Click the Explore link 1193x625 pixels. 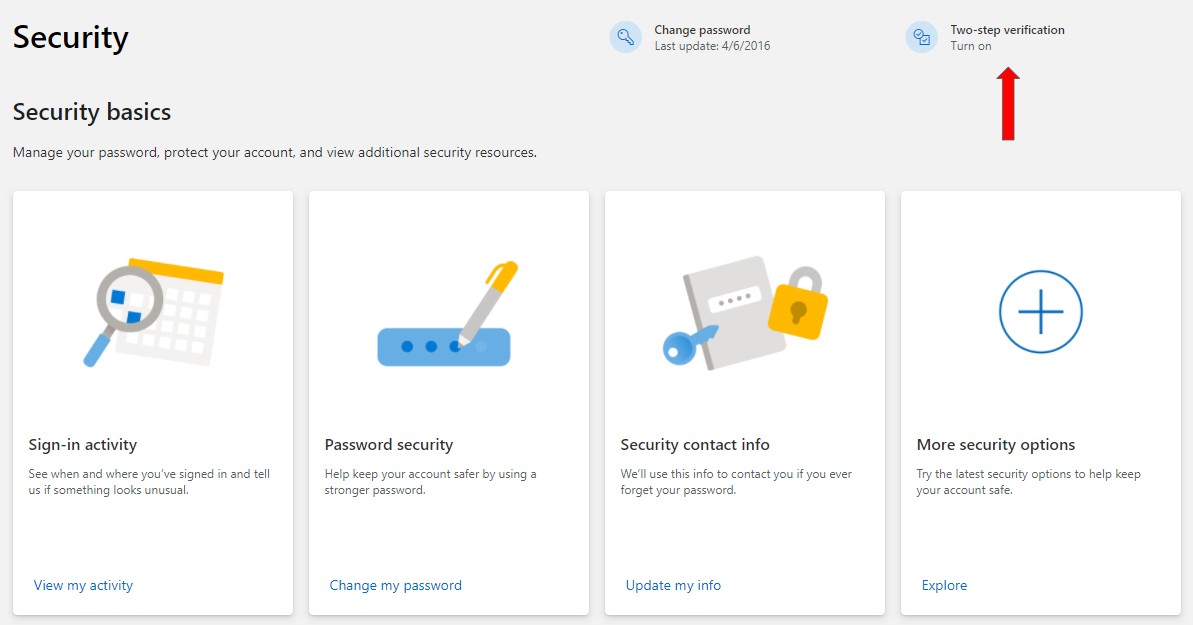(x=944, y=585)
